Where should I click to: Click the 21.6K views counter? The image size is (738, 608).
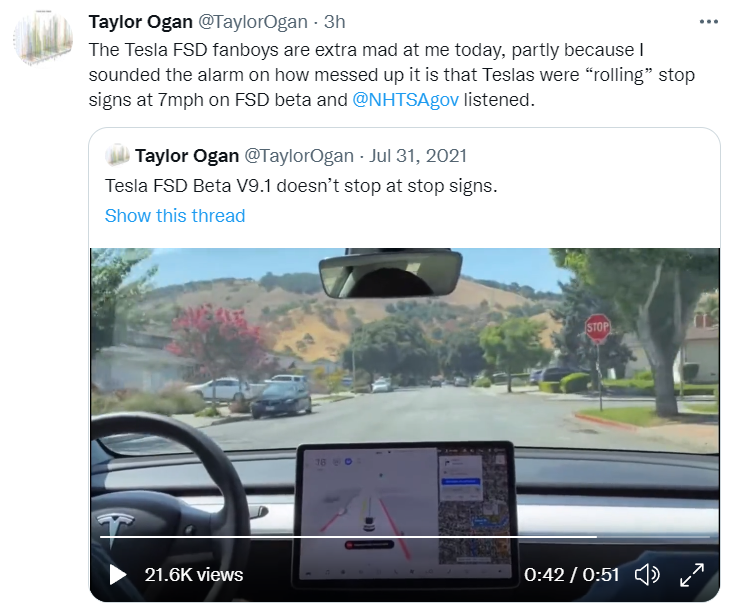point(194,575)
